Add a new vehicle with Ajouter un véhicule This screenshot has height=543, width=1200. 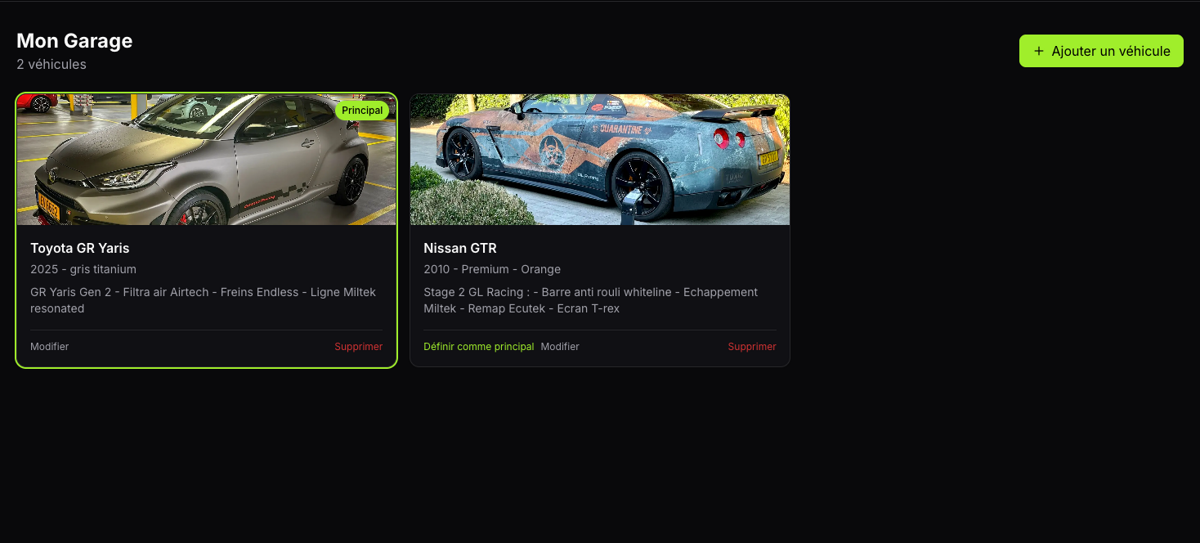tap(1101, 51)
